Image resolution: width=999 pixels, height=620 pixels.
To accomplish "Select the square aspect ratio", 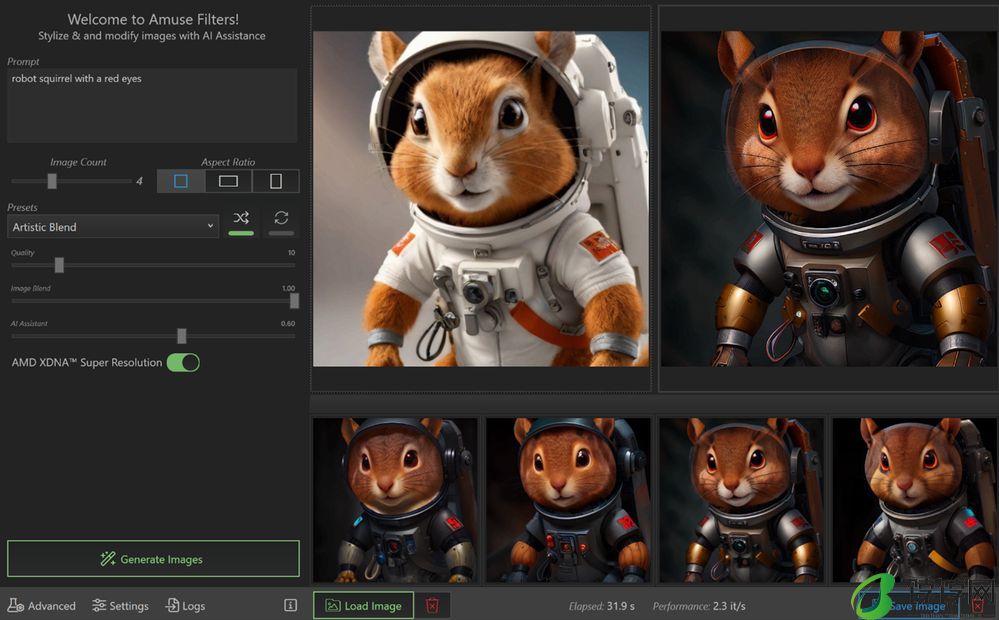I will point(181,181).
